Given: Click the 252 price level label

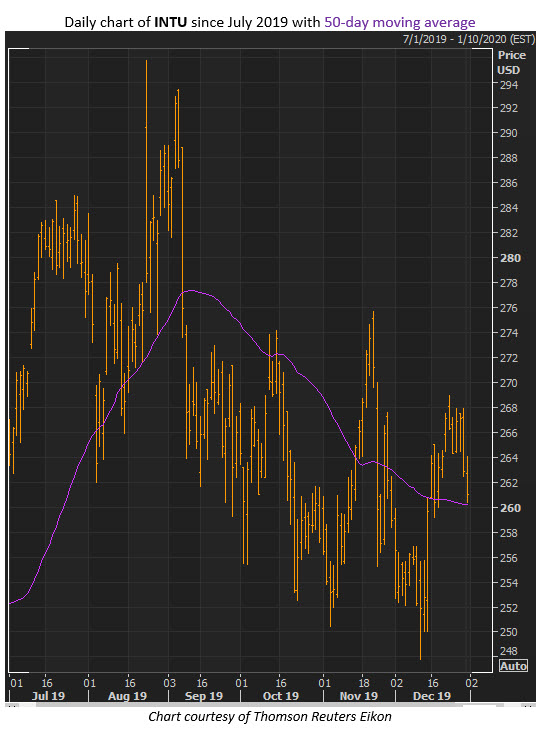Looking at the screenshot, I should pos(509,607).
